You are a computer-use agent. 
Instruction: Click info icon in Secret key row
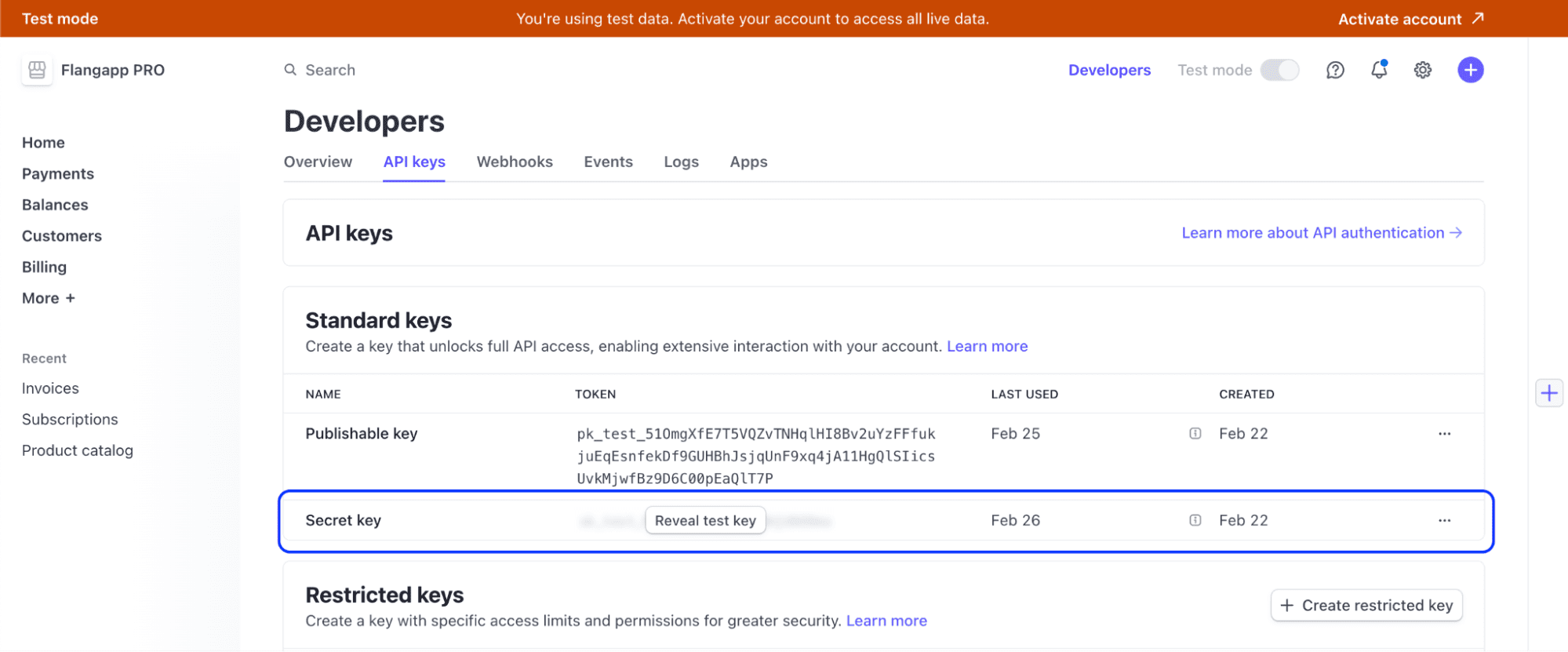(x=1195, y=520)
